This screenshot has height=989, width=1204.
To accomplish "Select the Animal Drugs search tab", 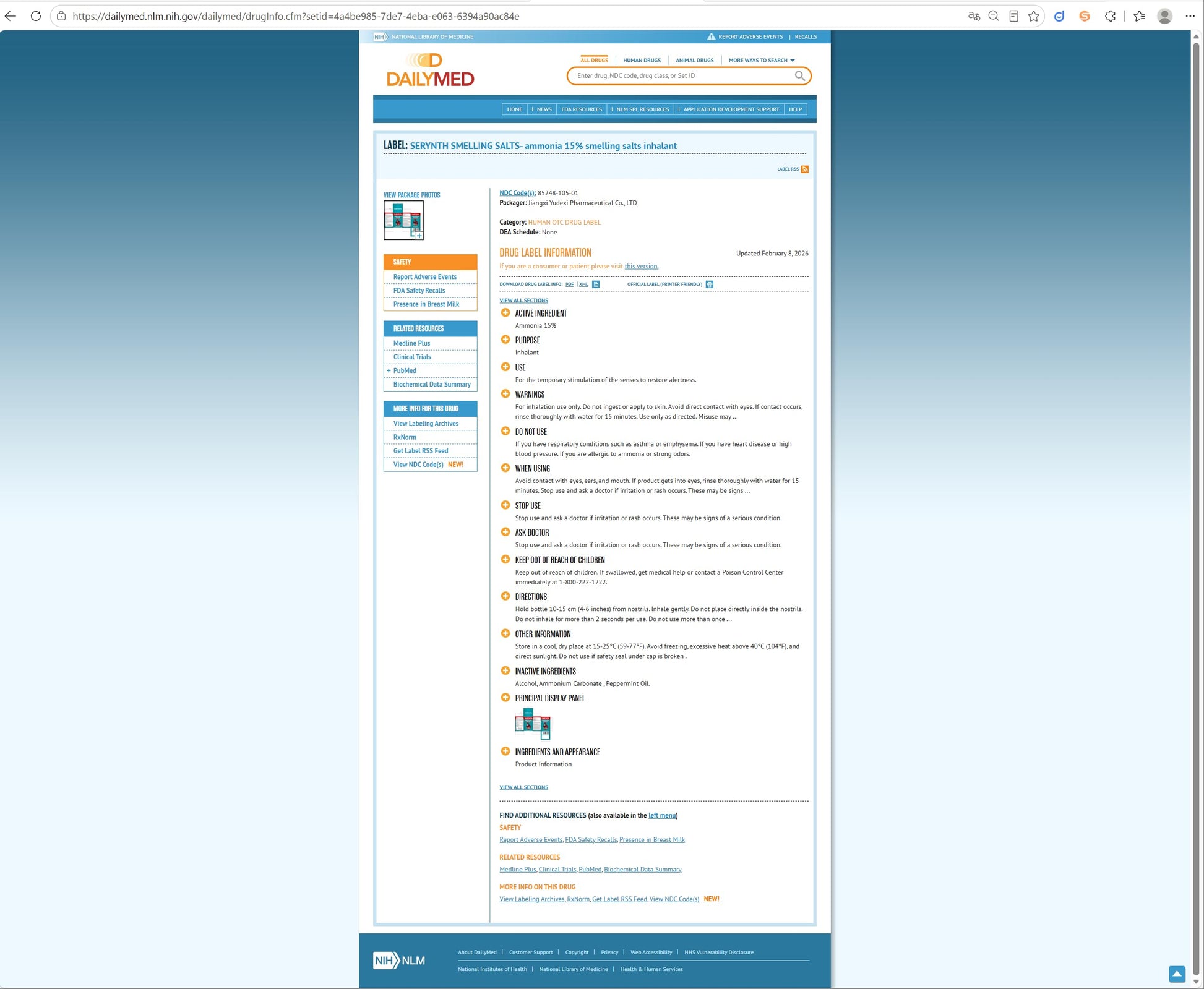I will [x=694, y=61].
